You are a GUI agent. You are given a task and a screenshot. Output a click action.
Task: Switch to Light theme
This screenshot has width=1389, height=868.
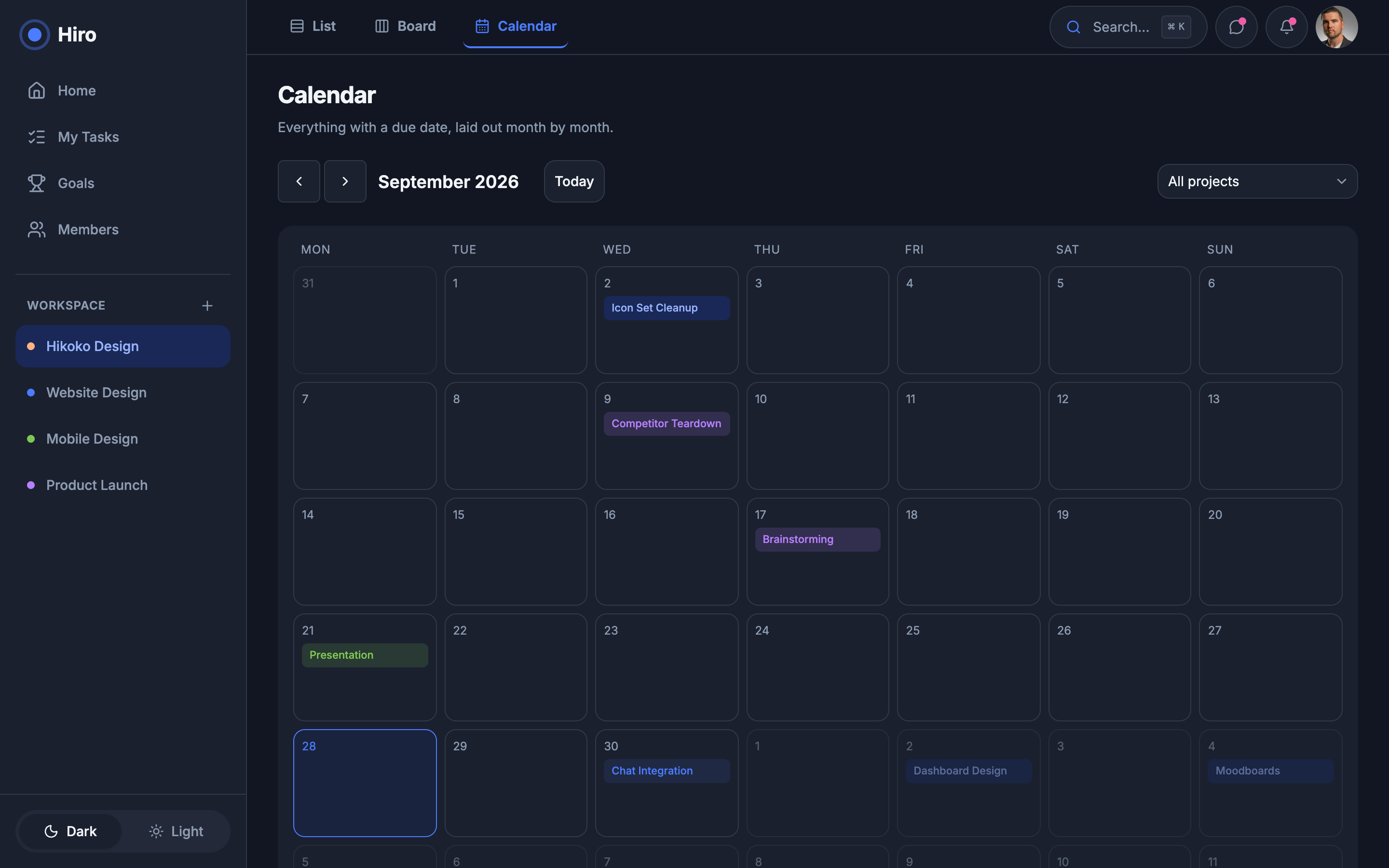pos(176,831)
